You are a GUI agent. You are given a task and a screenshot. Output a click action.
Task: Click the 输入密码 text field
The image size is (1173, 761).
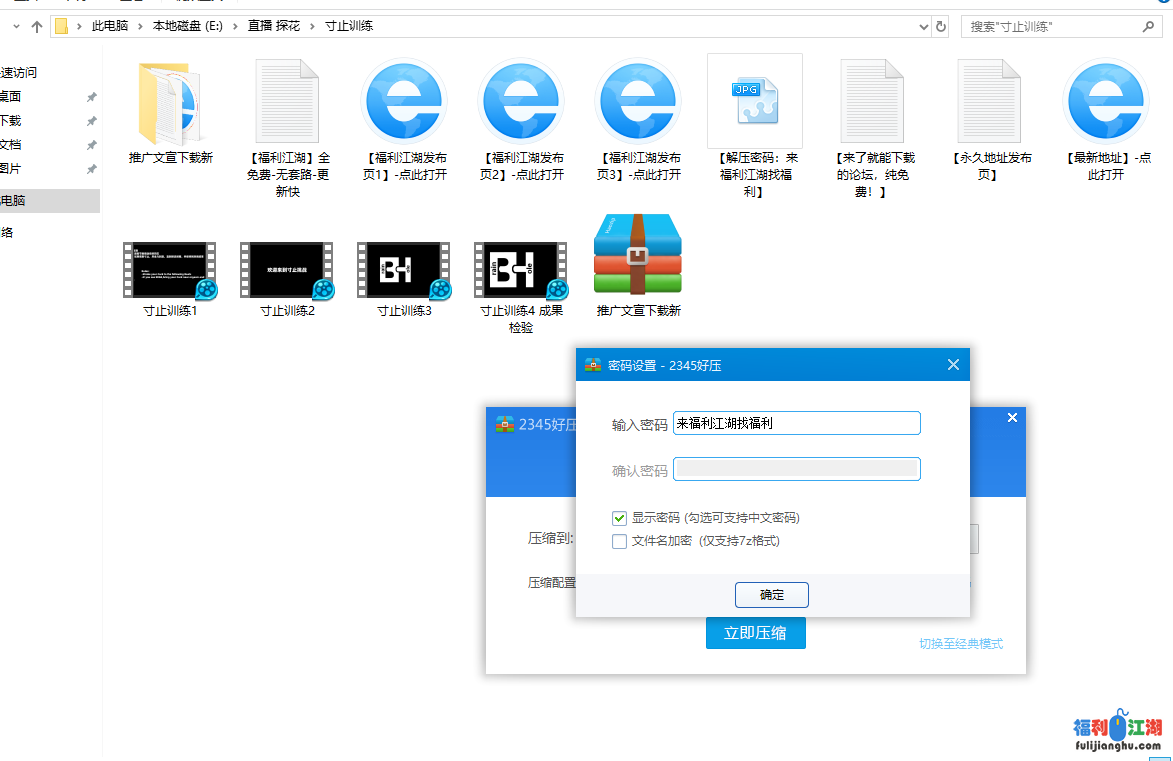pyautogui.click(x=796, y=423)
